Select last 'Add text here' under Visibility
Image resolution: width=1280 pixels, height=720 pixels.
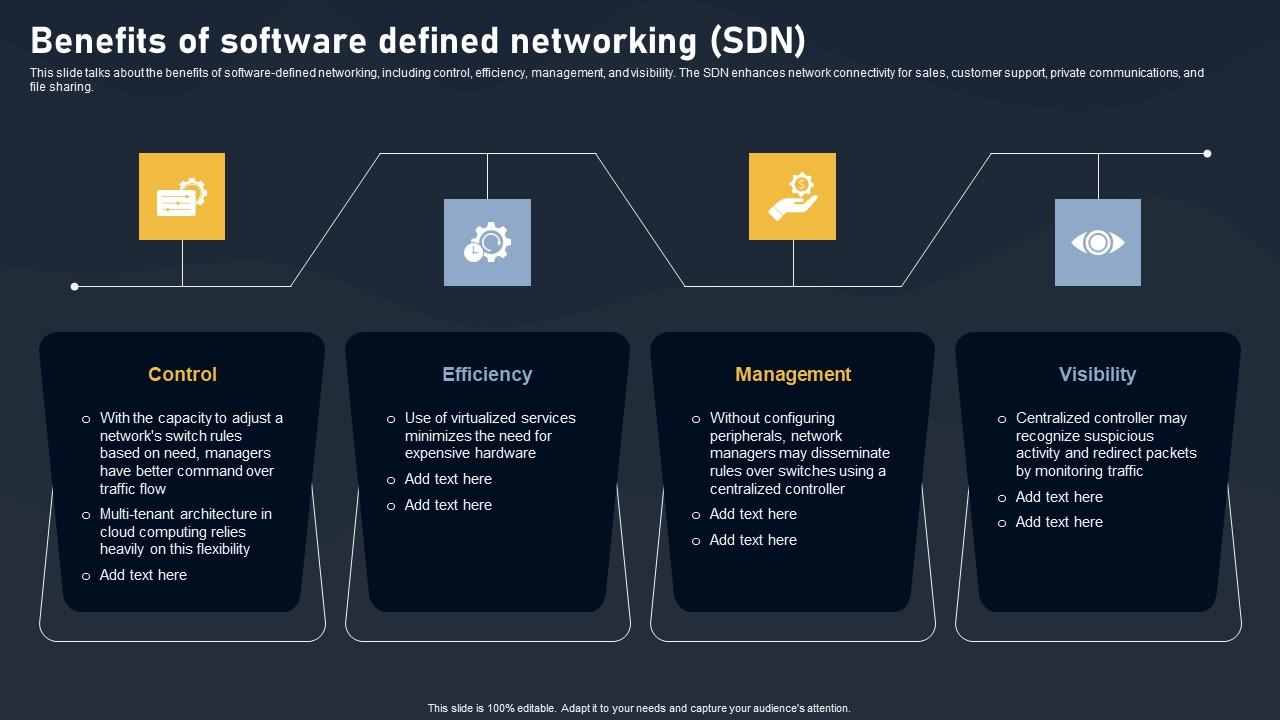click(1059, 522)
